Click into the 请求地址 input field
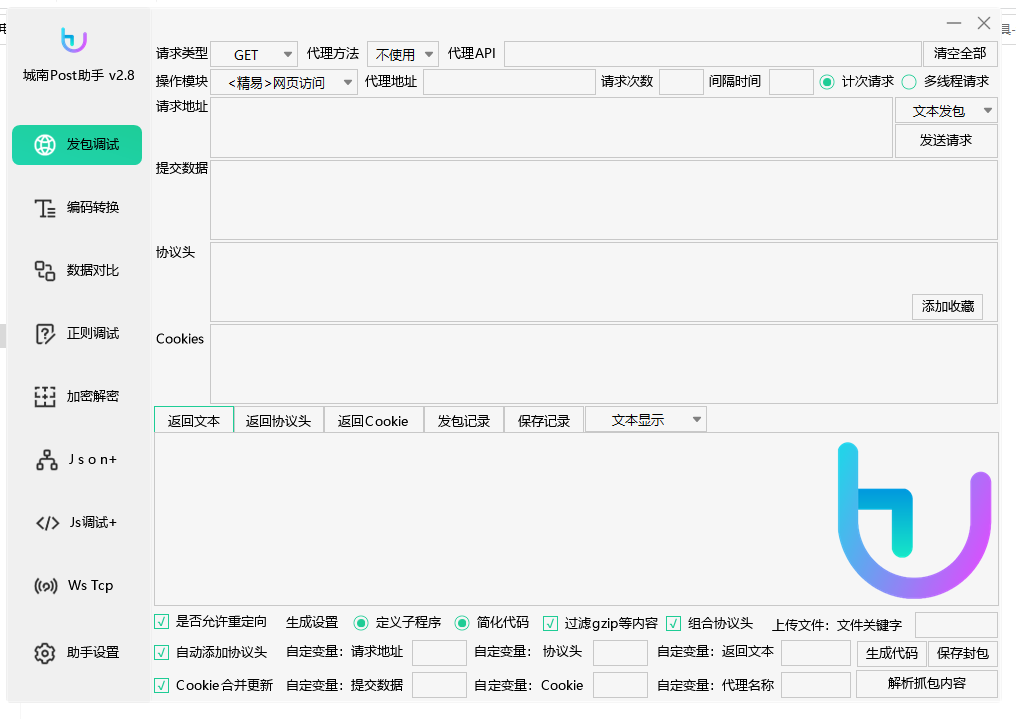Viewport: 1016px width, 719px height. 550,127
